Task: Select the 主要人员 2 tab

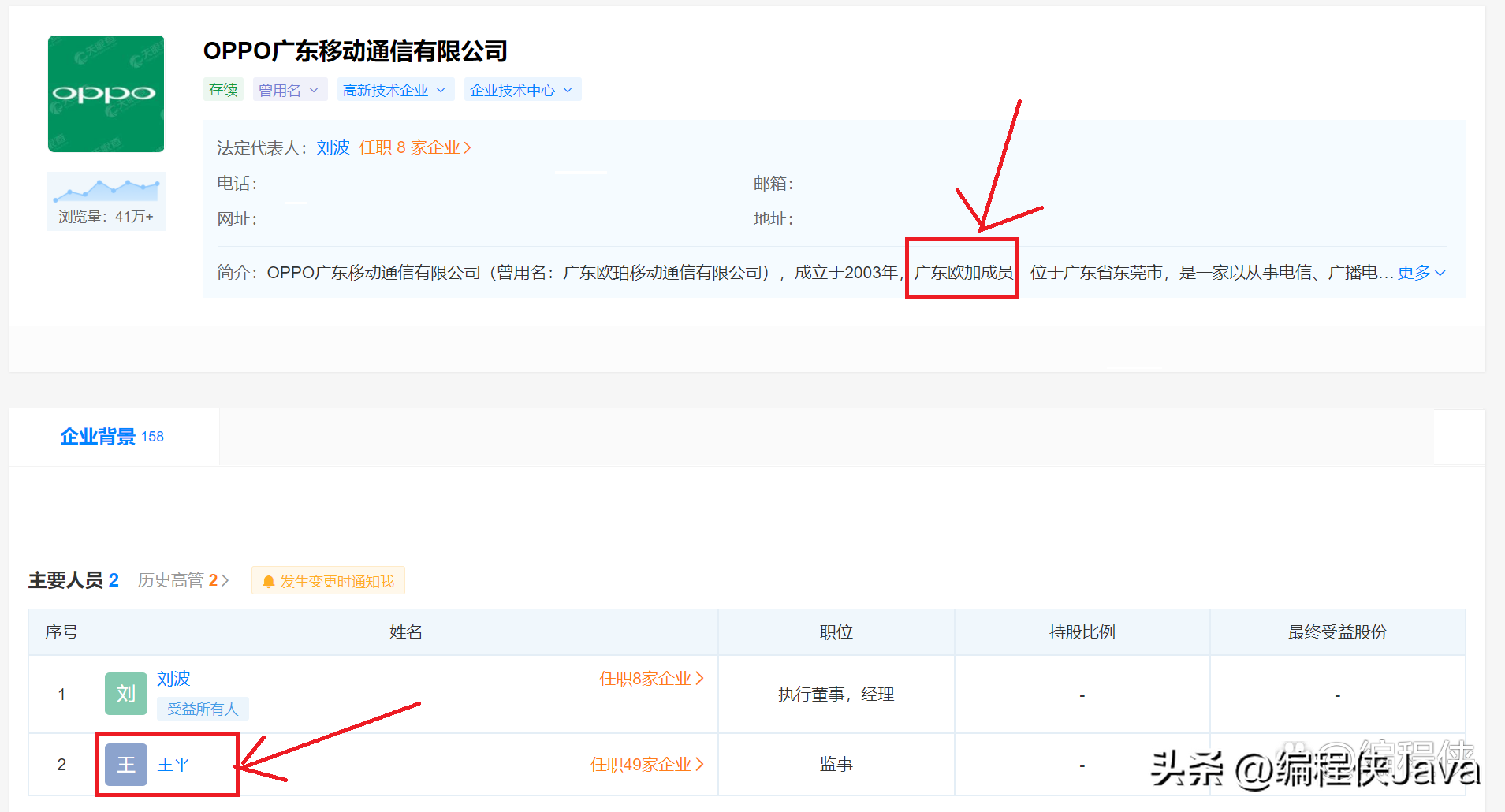Action: pos(73,580)
